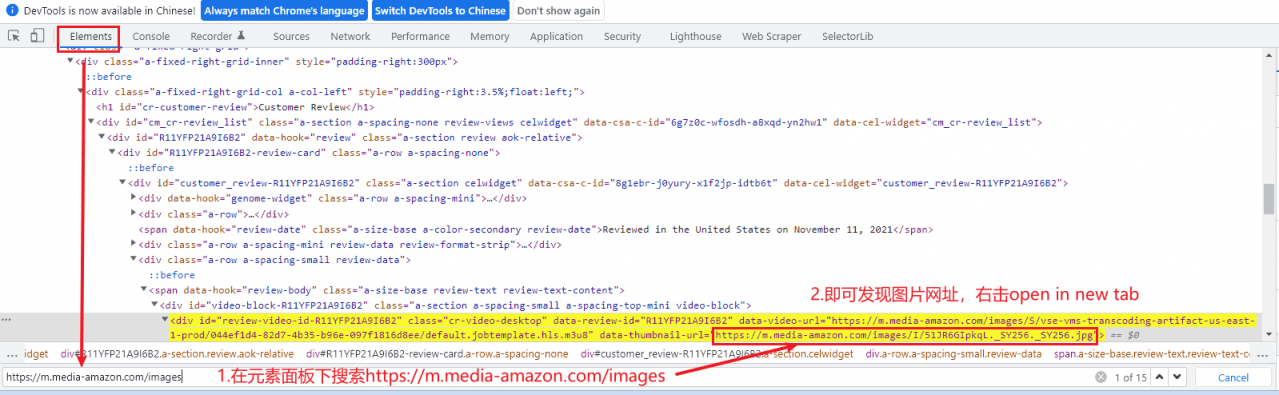1279x395 pixels.
Task: Collapse the highlighted review-video-id div node
Action: [166, 320]
